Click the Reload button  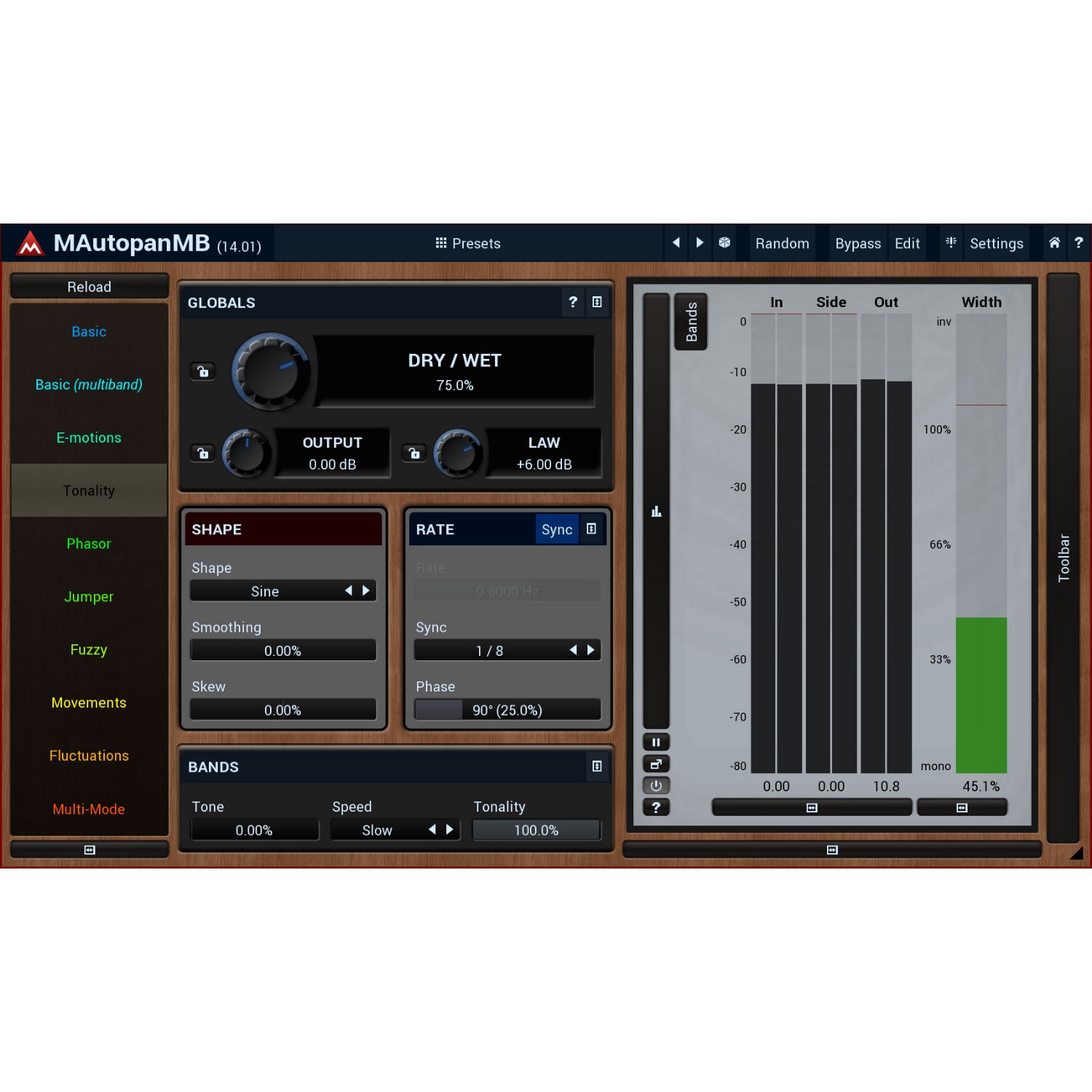(89, 286)
